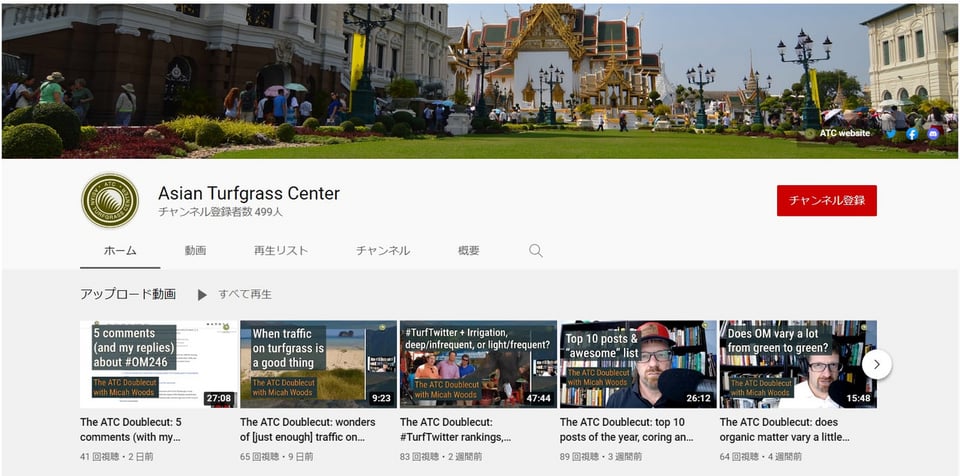
Task: Click the Asian Turfgrass Center channel avatar
Action: [x=110, y=200]
